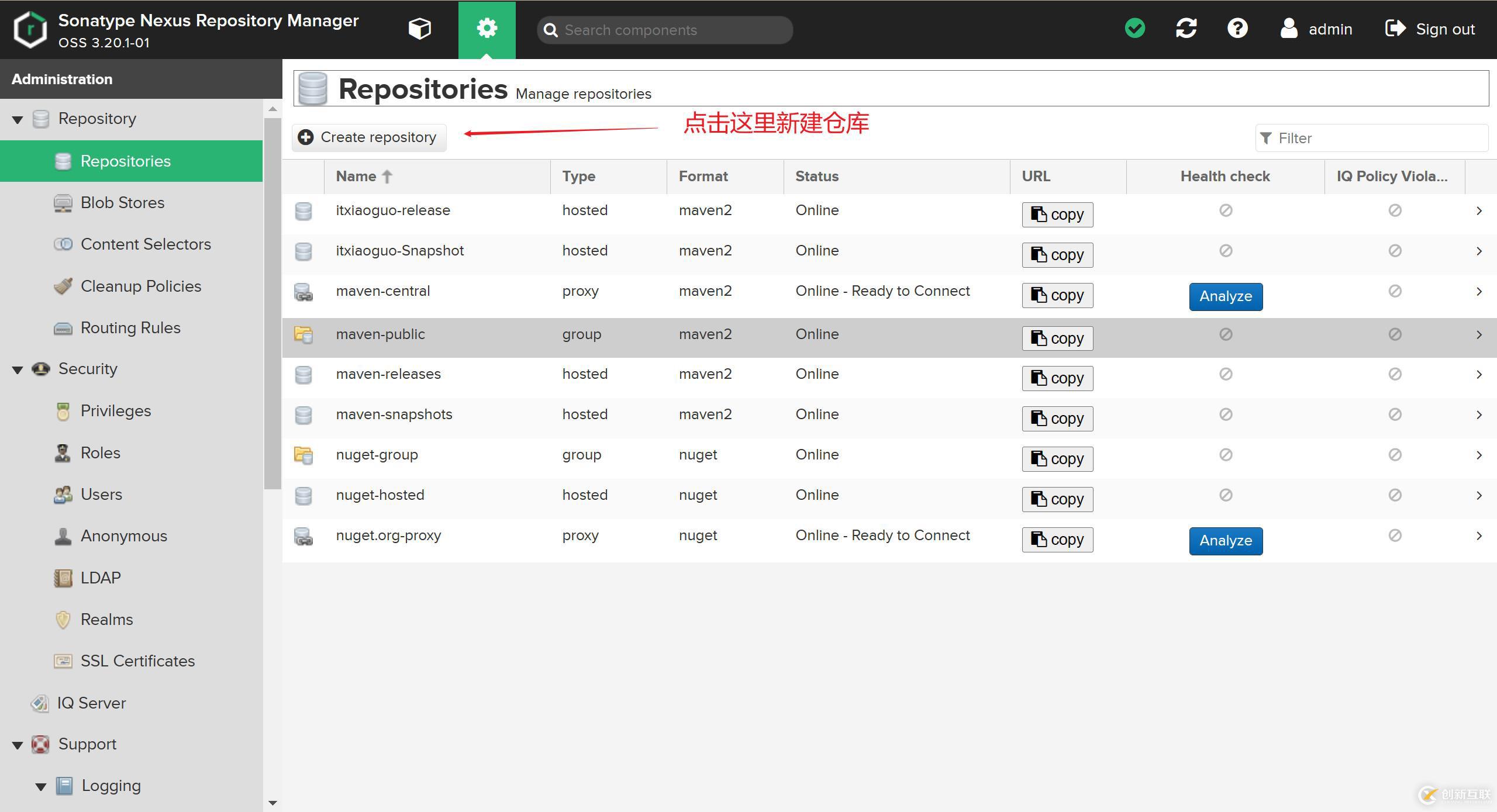Select the nuget-hosted repository name
1497x812 pixels.
pyautogui.click(x=380, y=495)
